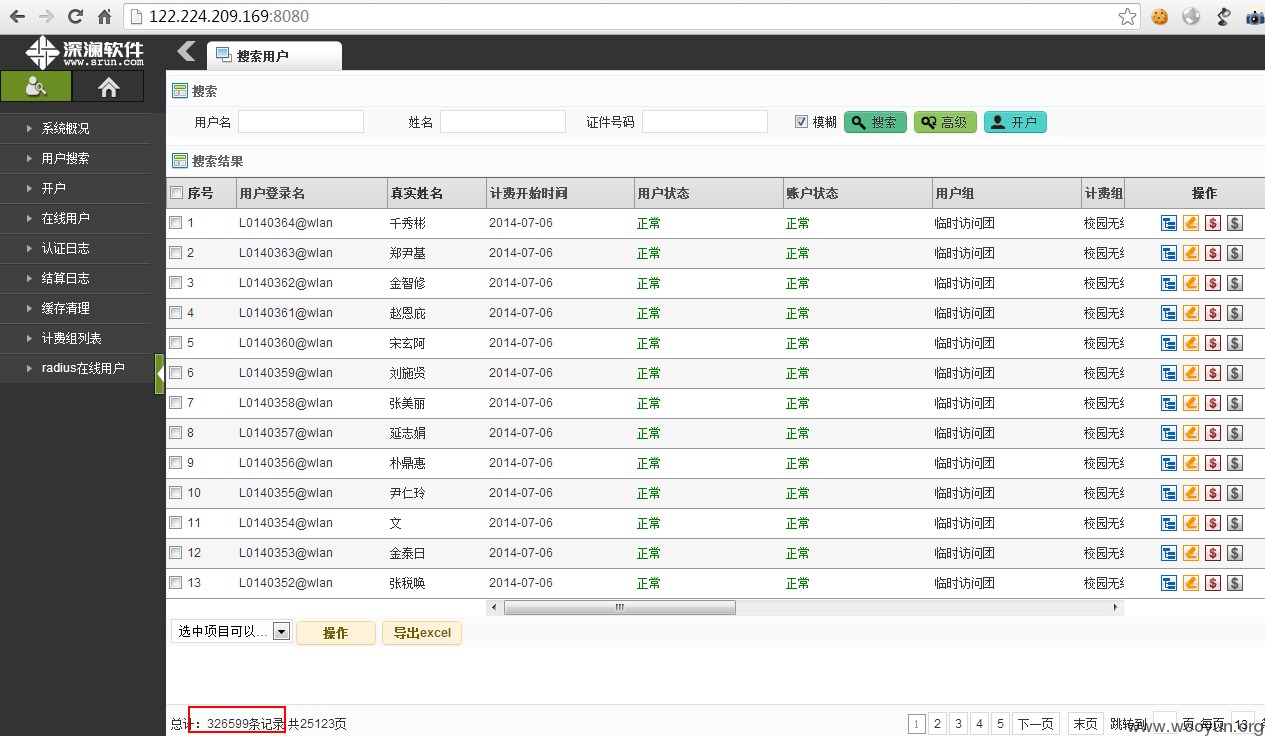Open 计费组列表 in the sidebar

point(75,338)
